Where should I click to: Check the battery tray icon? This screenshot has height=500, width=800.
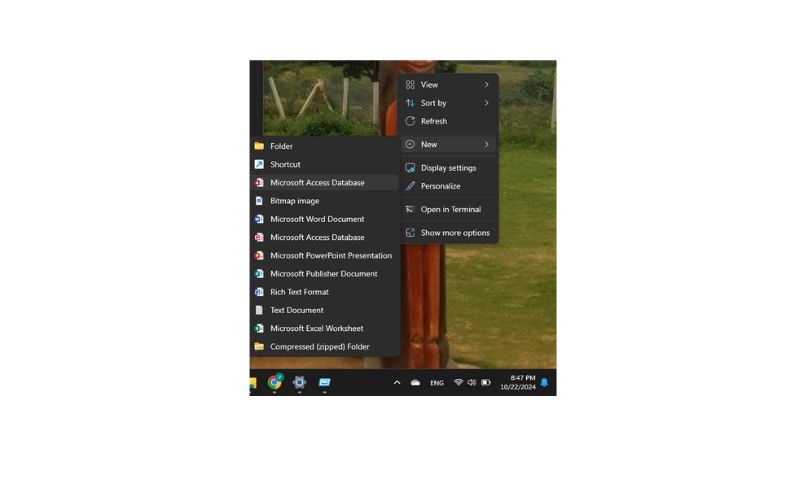coord(486,383)
